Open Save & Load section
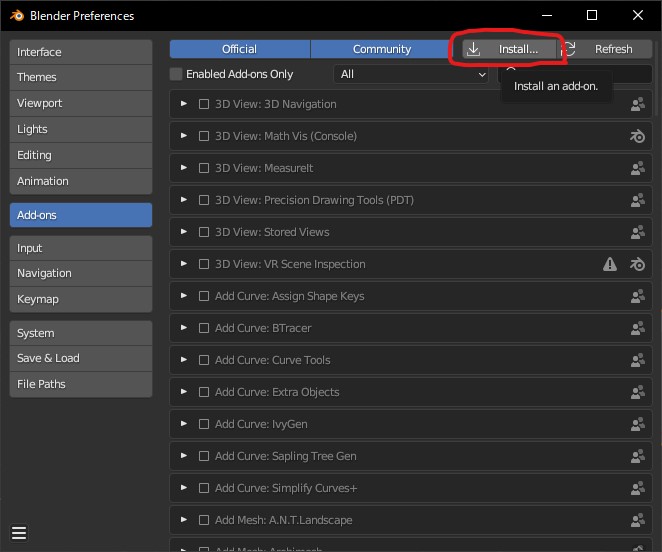662x552 pixels. (81, 359)
